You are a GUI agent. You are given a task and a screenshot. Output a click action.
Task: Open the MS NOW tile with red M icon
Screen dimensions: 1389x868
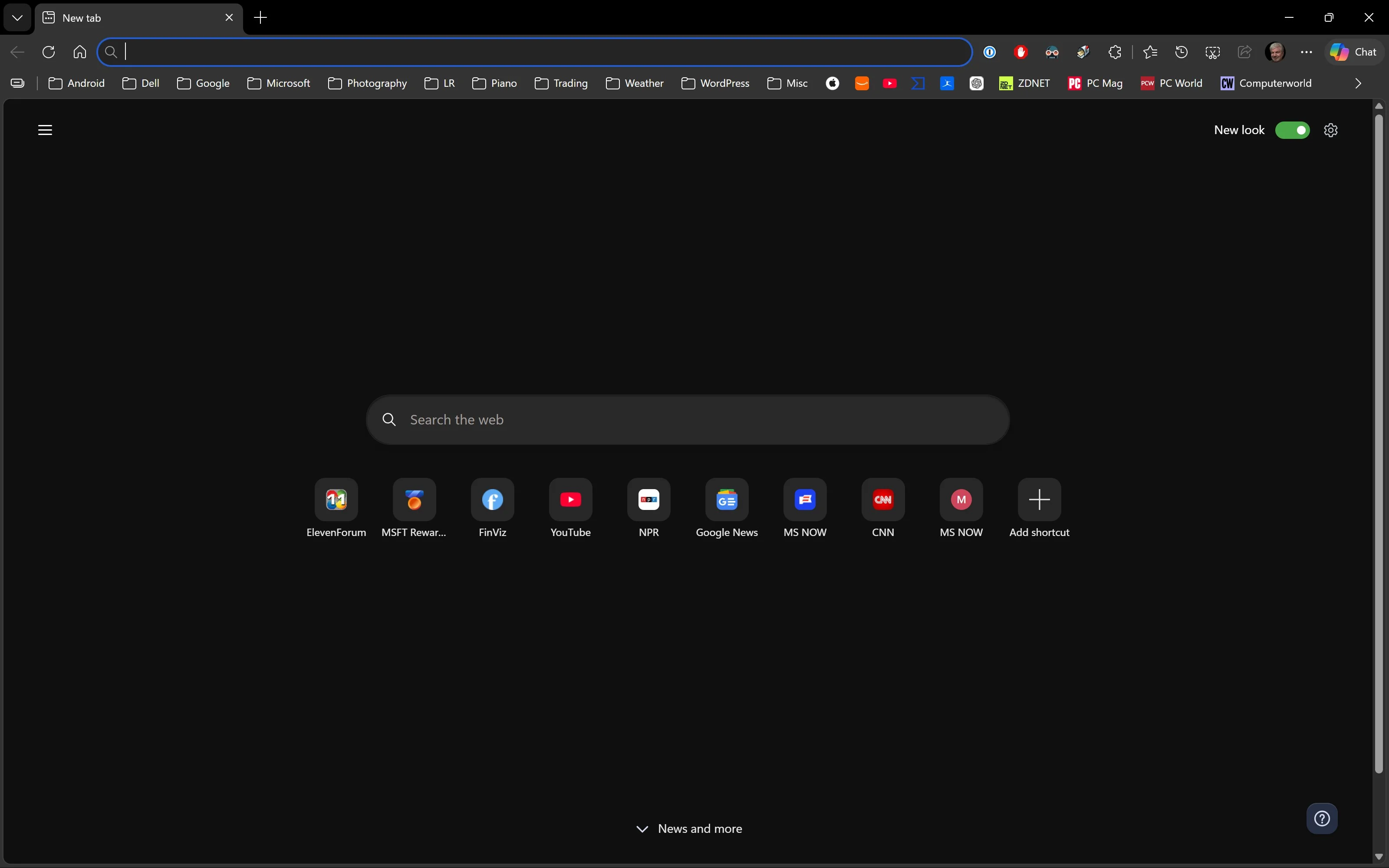(961, 508)
